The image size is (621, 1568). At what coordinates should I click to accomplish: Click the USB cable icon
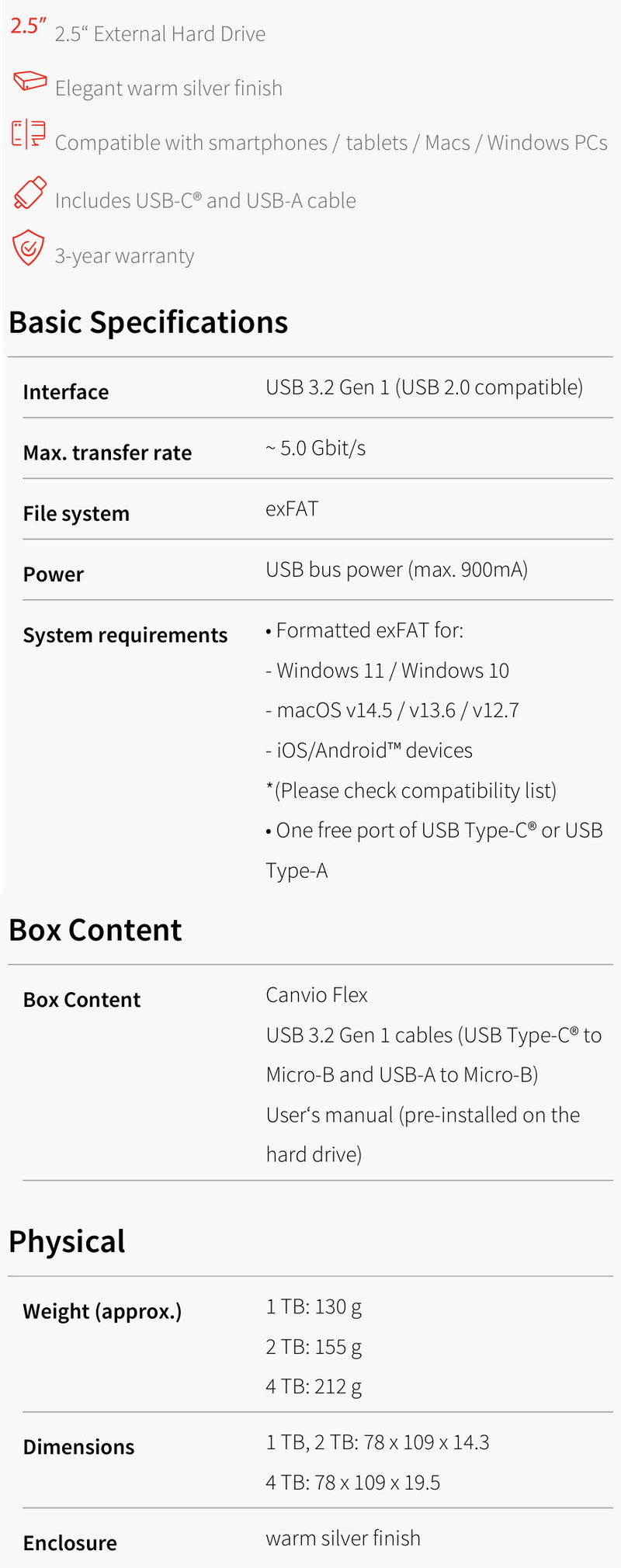(x=29, y=193)
